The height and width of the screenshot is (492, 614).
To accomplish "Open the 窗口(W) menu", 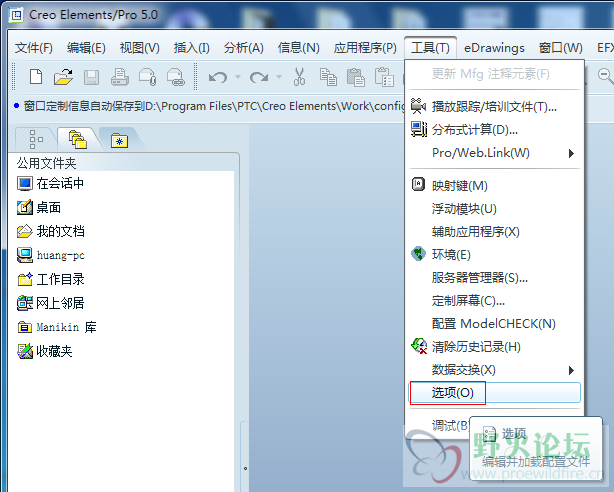I will pos(560,48).
